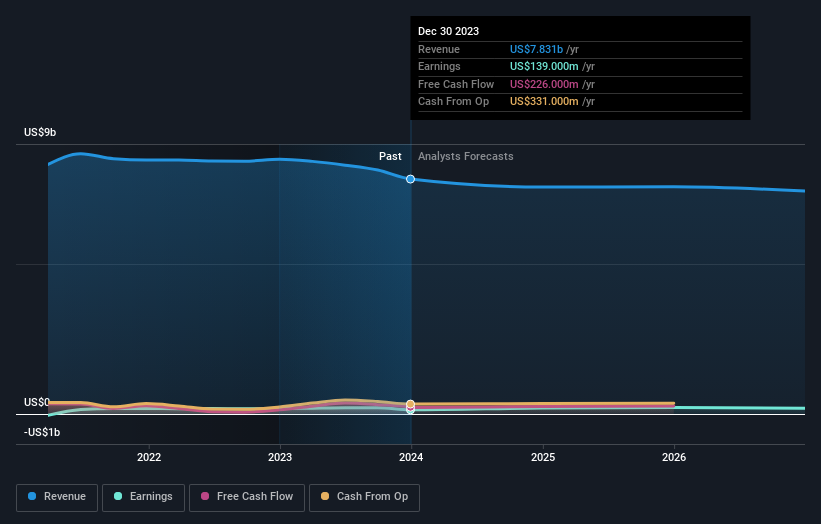Screen dimensions: 821x524
Task: Toggle the Revenue legend series
Action: coord(57,497)
